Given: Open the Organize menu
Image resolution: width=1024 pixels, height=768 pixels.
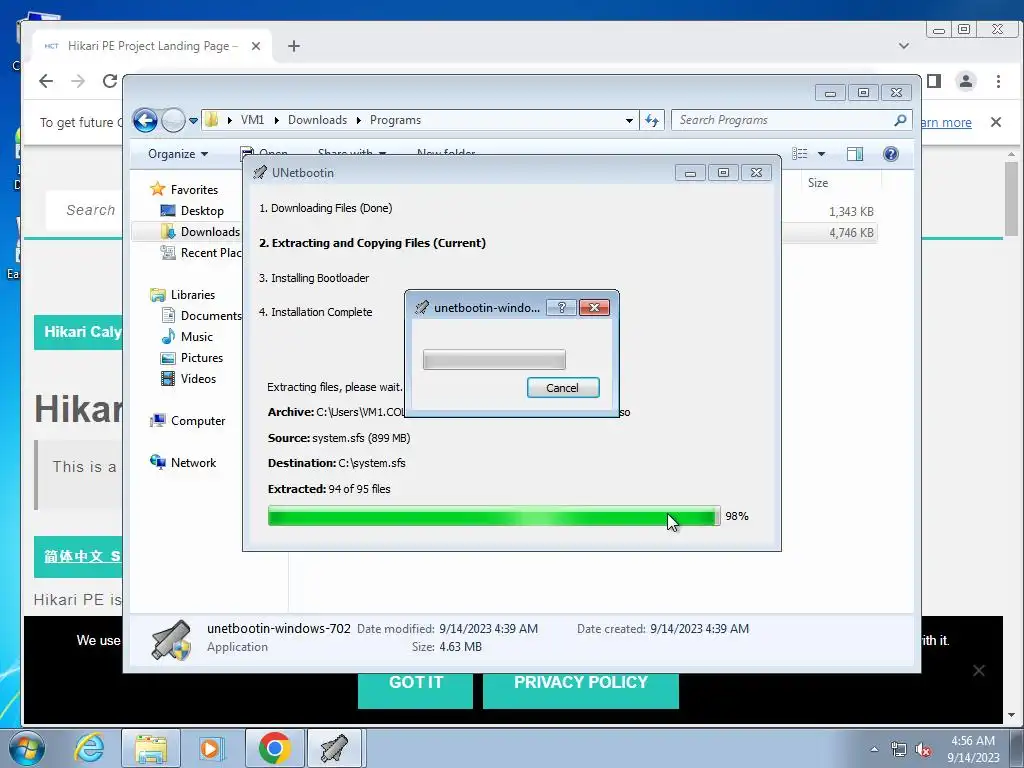Looking at the screenshot, I should click(x=178, y=154).
